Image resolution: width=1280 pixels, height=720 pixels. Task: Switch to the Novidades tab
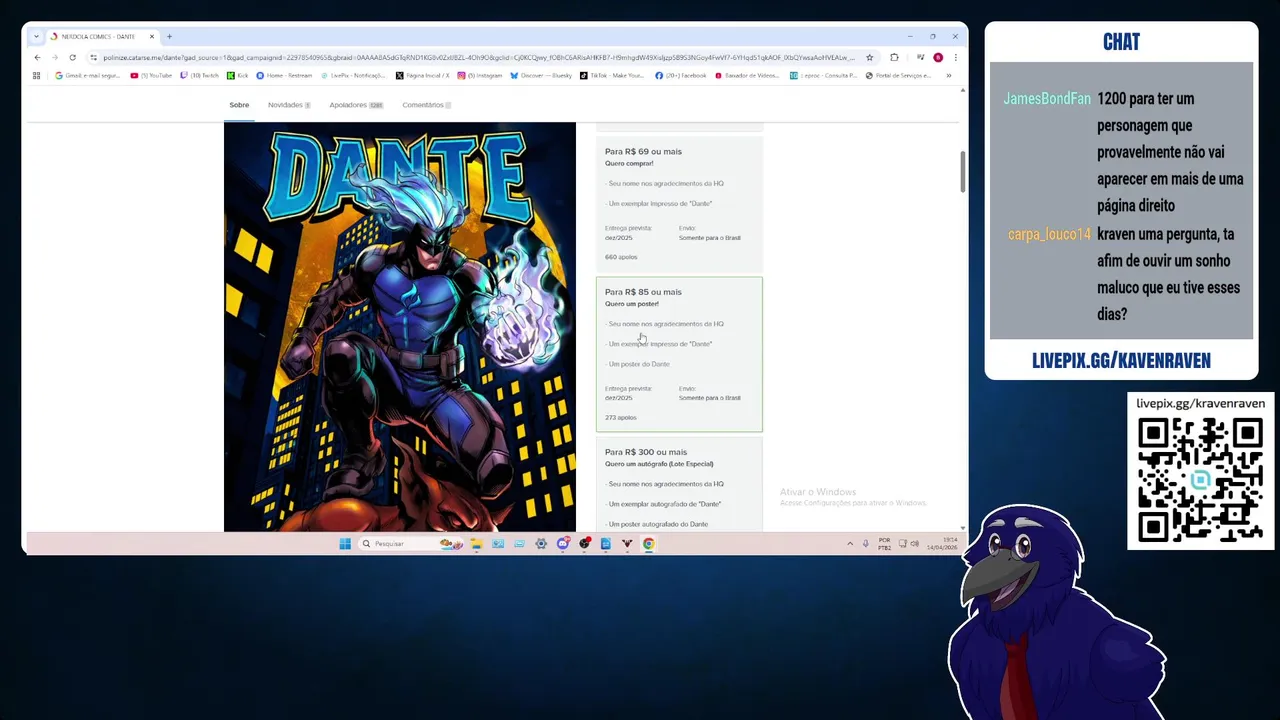[x=289, y=105]
